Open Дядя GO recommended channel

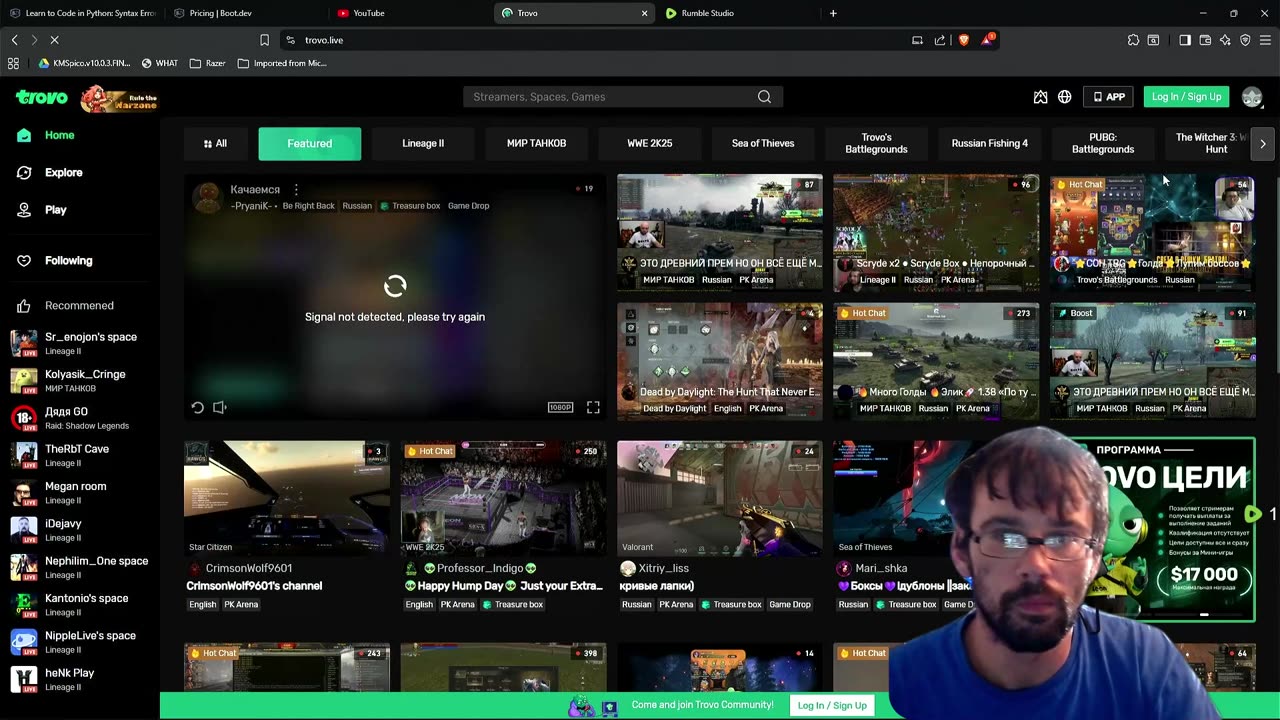pos(80,418)
